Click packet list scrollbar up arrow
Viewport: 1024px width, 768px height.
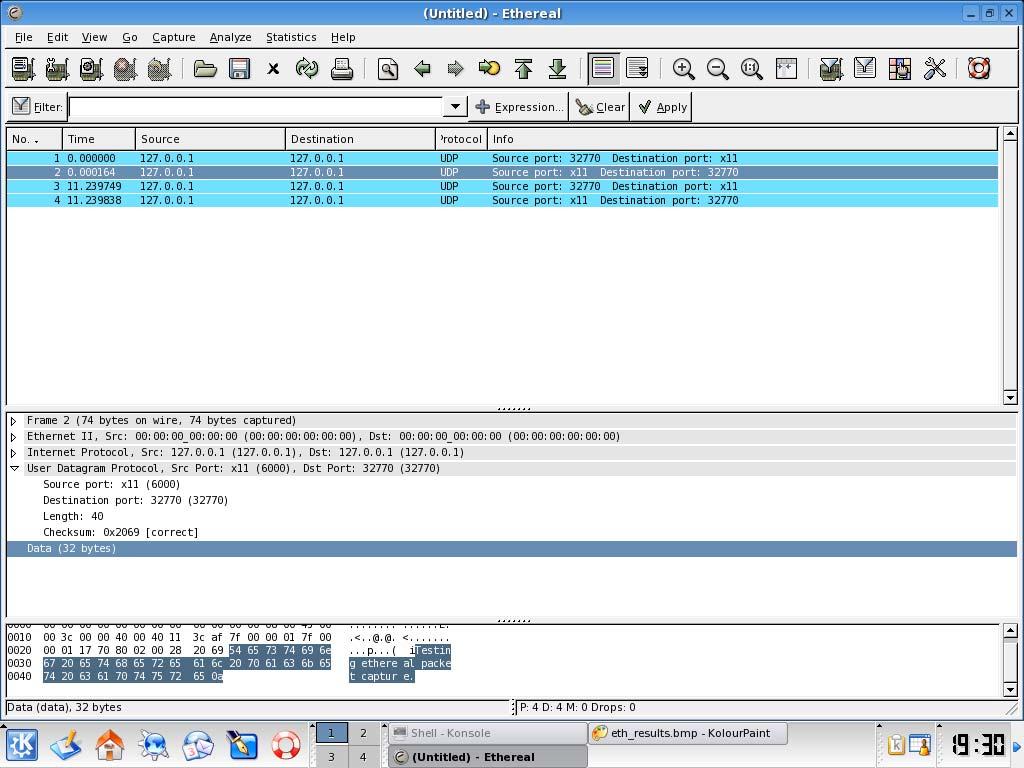point(1010,134)
